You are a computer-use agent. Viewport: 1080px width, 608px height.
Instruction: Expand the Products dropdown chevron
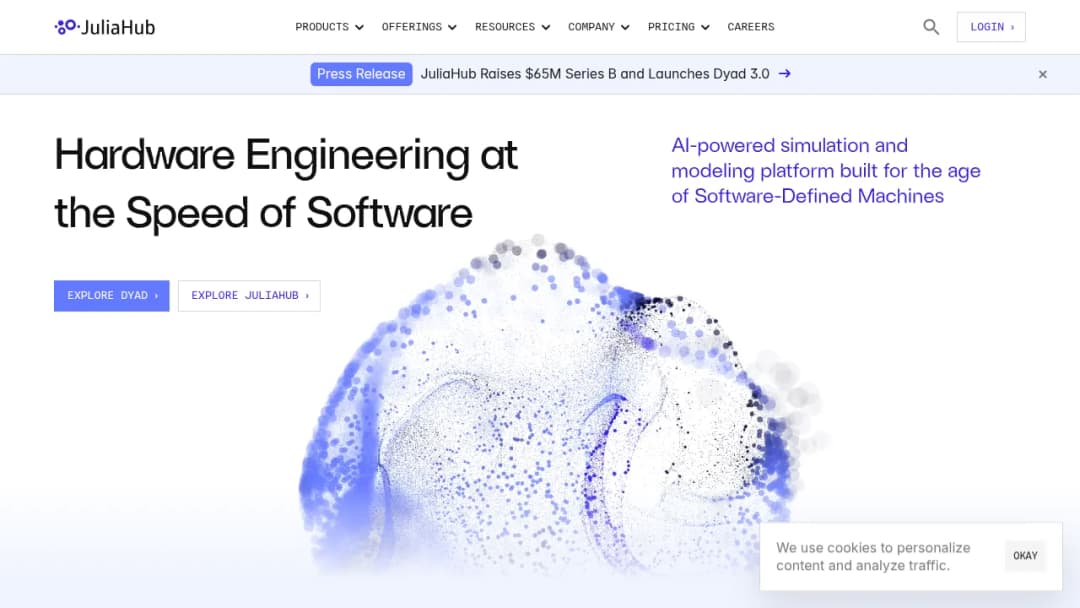coord(359,28)
